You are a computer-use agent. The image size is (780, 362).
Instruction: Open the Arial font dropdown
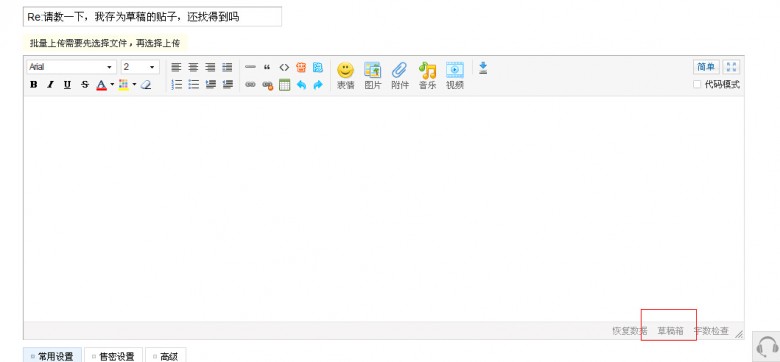click(72, 67)
